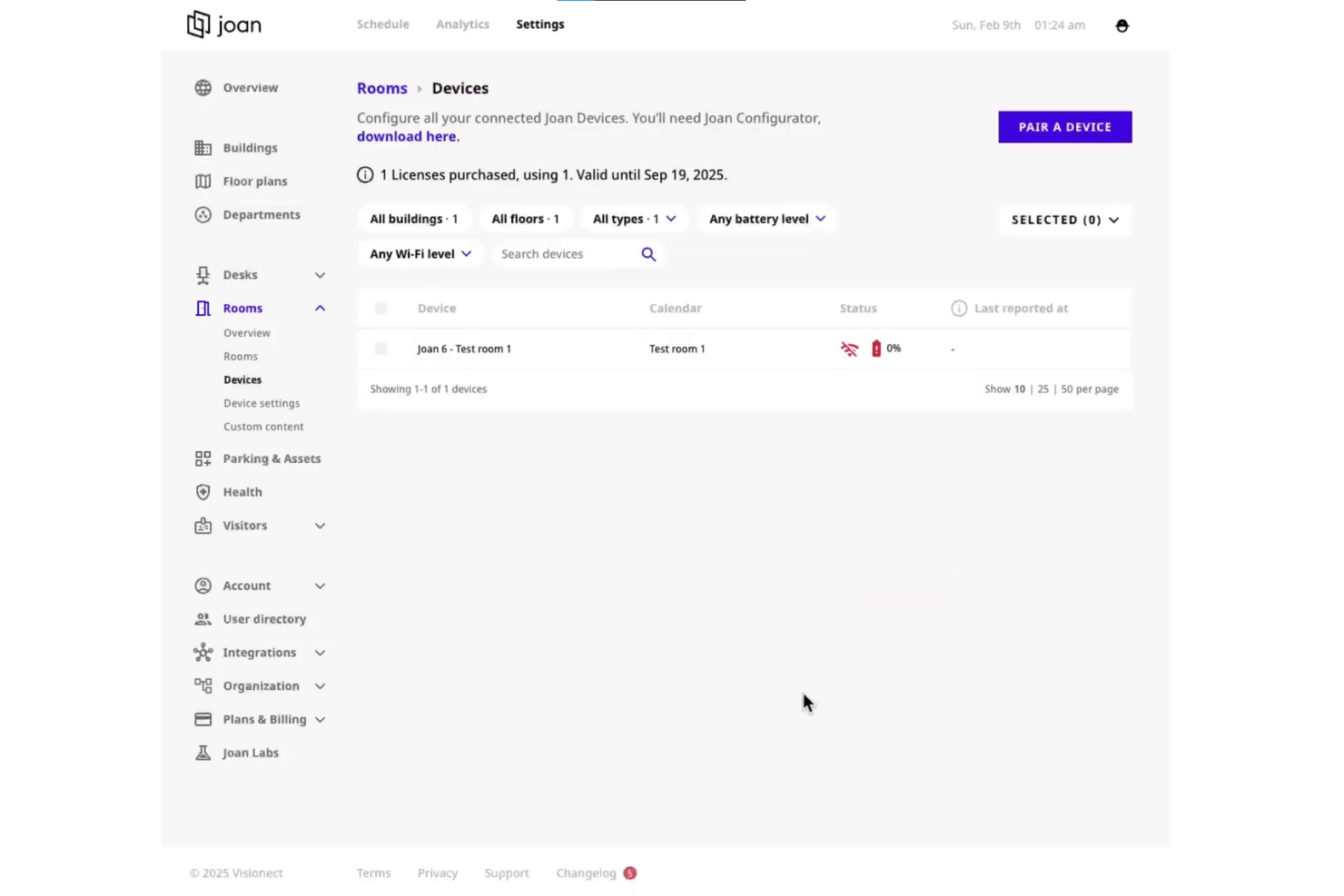Viewport: 1344px width, 896px height.
Task: Open the user profile avatar icon
Action: click(x=1122, y=25)
